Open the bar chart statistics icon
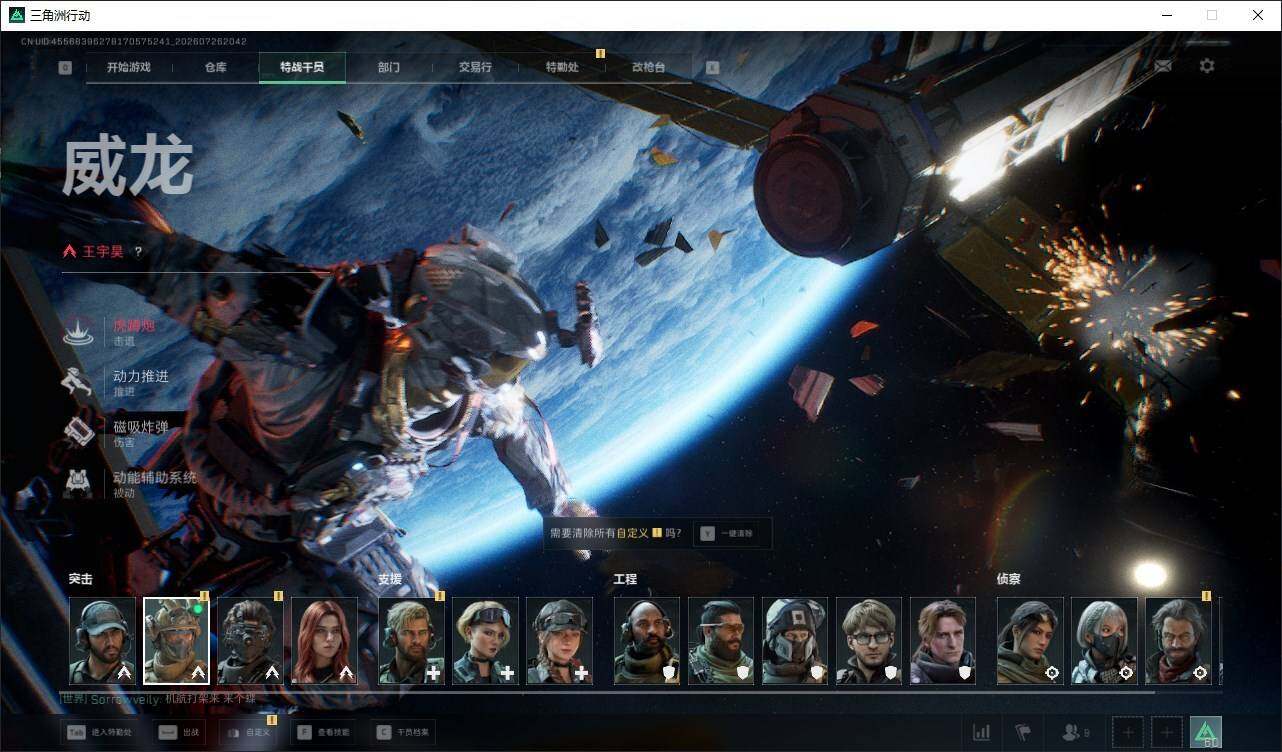 (981, 733)
